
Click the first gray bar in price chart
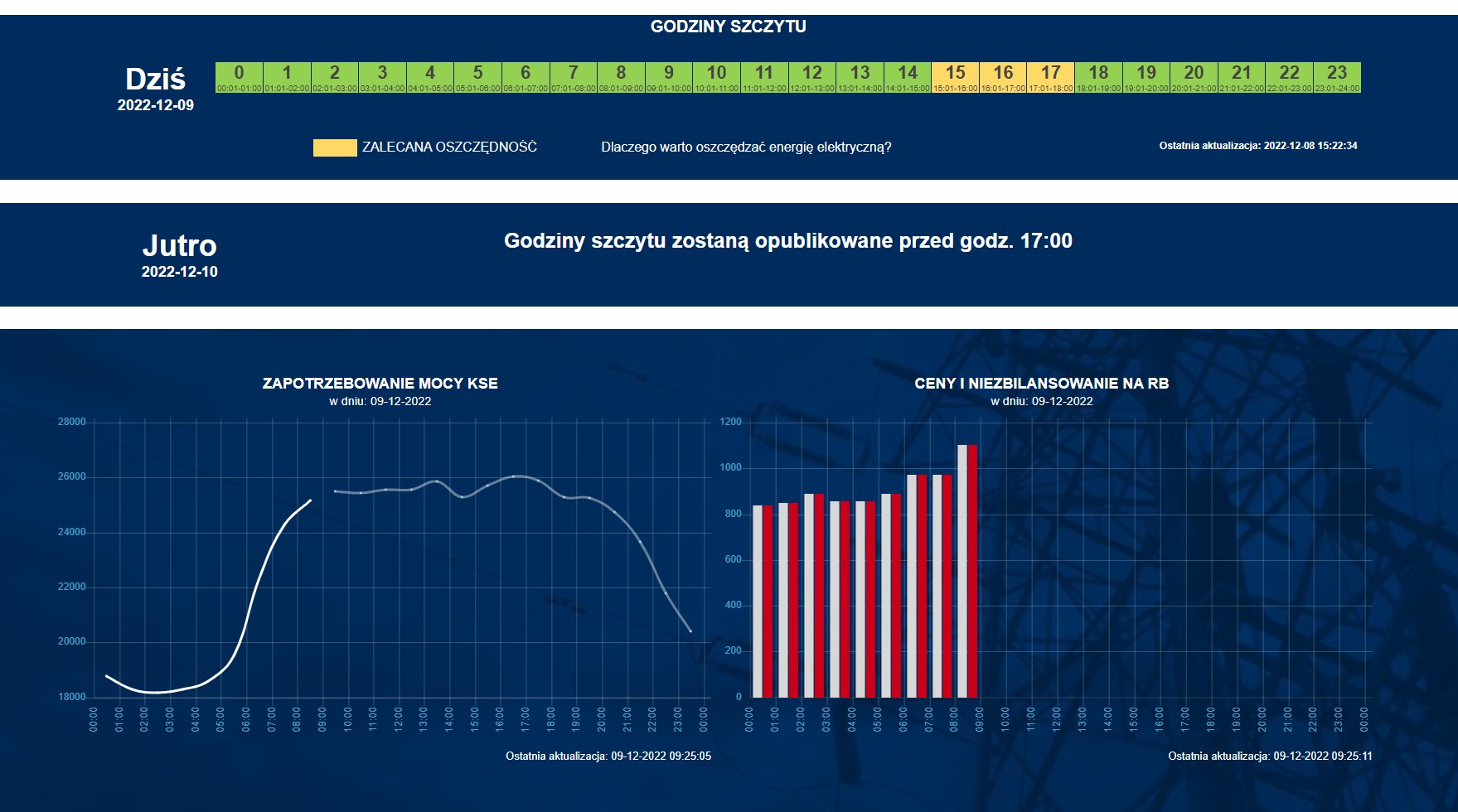(x=758, y=601)
